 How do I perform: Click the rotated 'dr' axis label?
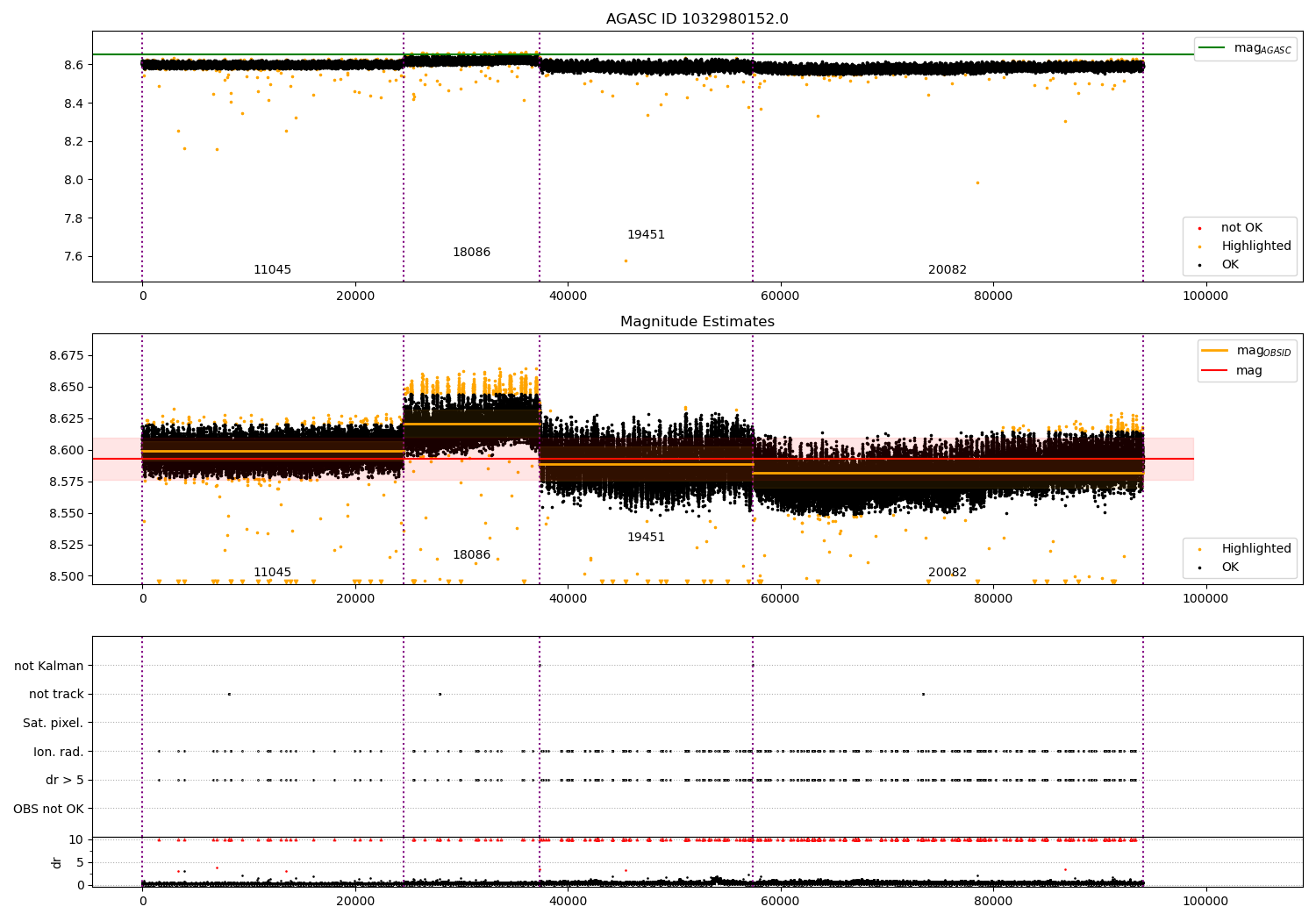[57, 862]
